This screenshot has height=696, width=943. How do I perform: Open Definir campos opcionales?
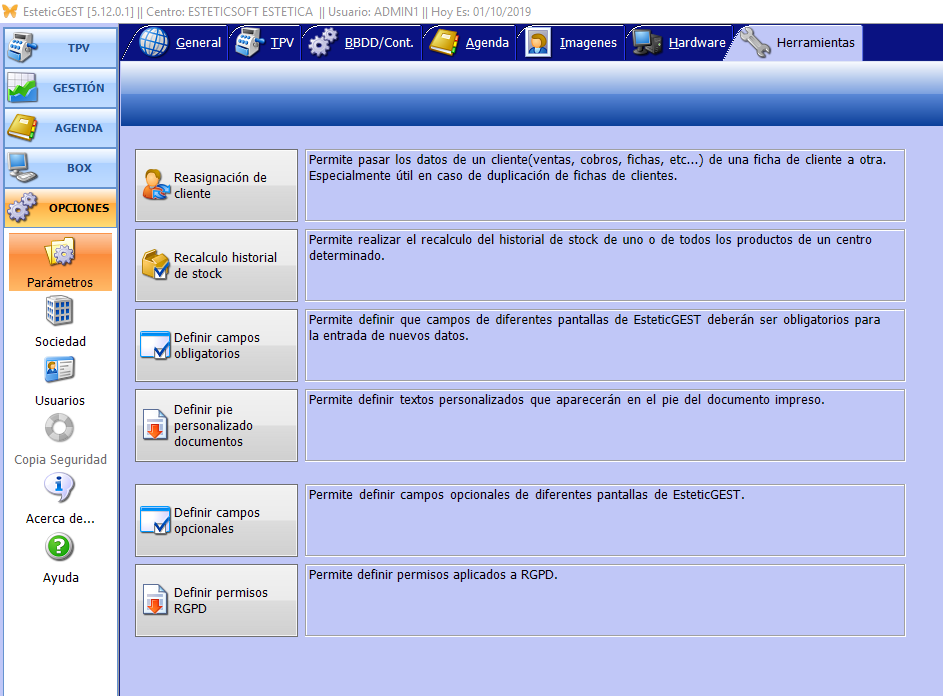pos(217,520)
